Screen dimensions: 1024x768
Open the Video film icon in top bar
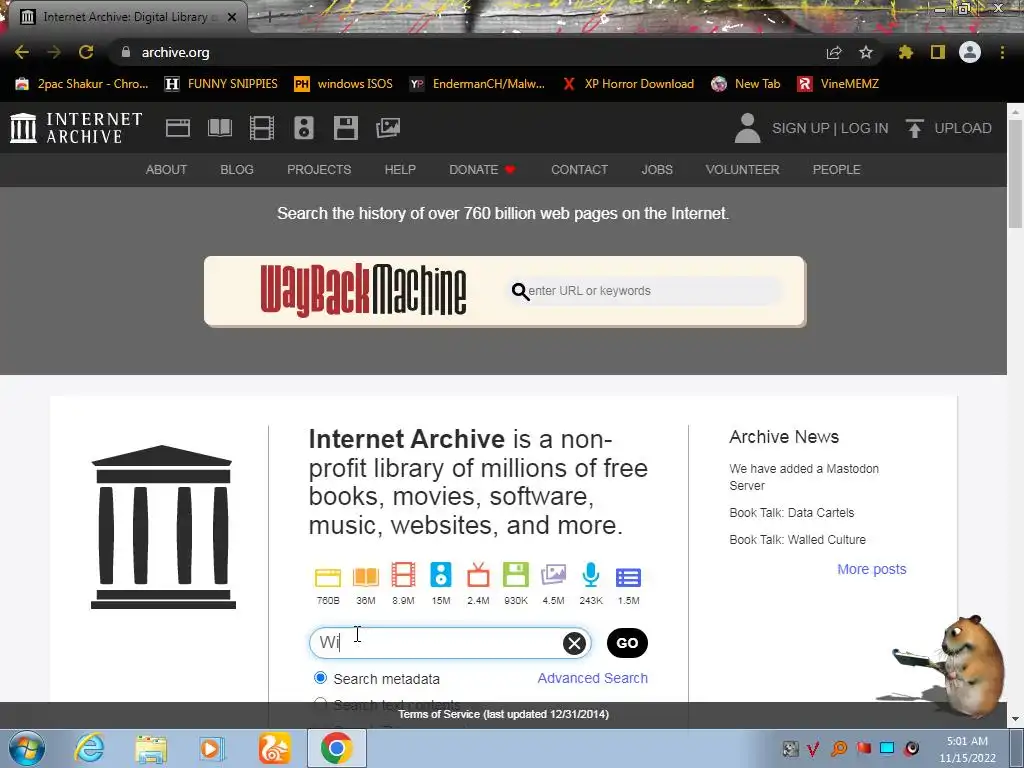[262, 128]
